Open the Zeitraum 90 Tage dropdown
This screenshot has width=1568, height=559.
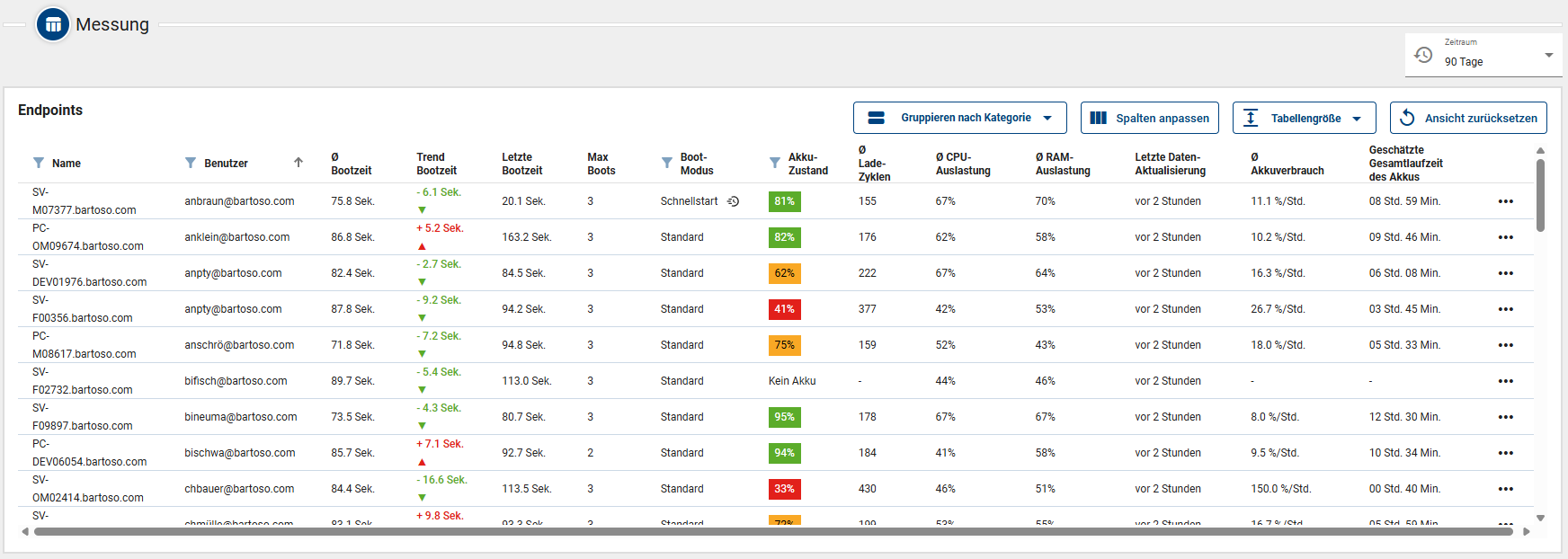(x=1483, y=55)
